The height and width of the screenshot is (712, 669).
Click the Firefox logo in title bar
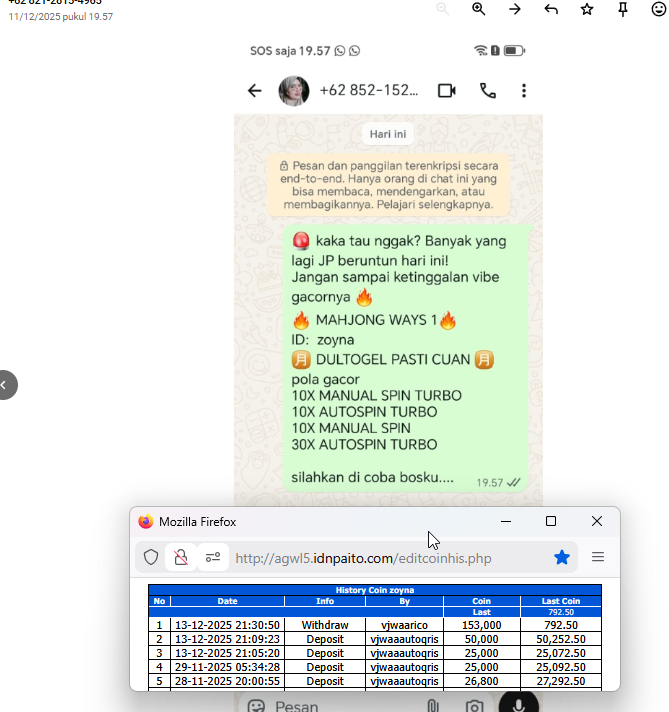(146, 521)
